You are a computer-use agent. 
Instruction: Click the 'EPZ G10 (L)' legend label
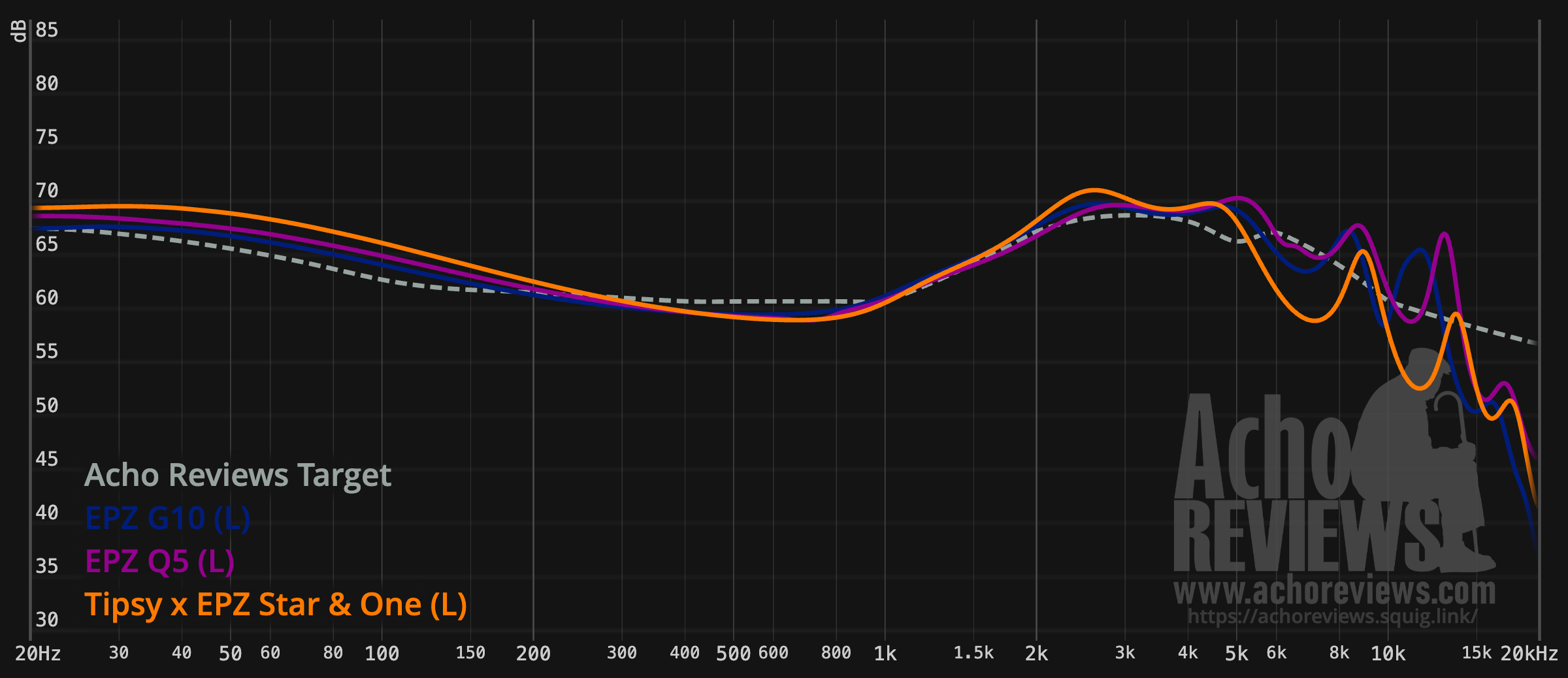(x=168, y=519)
